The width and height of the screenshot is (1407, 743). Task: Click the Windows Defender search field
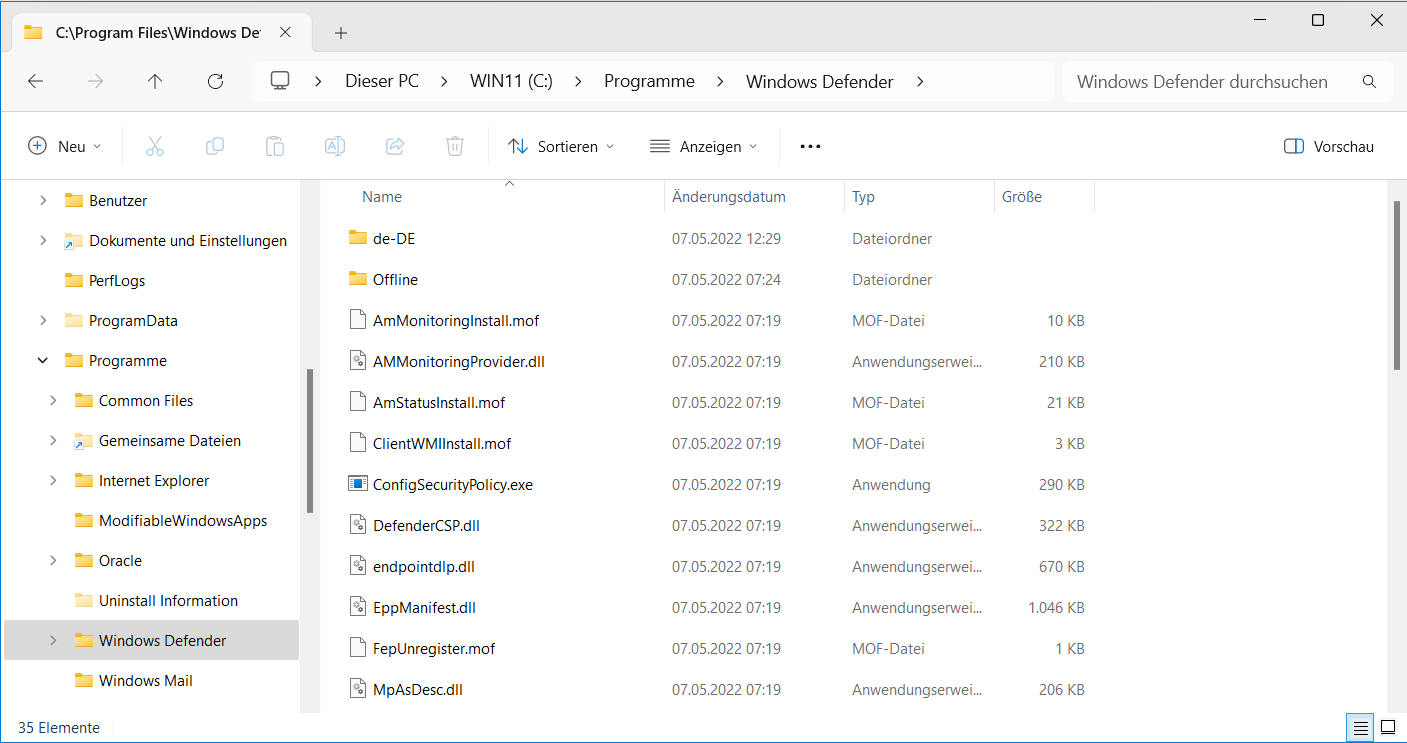pos(1210,82)
